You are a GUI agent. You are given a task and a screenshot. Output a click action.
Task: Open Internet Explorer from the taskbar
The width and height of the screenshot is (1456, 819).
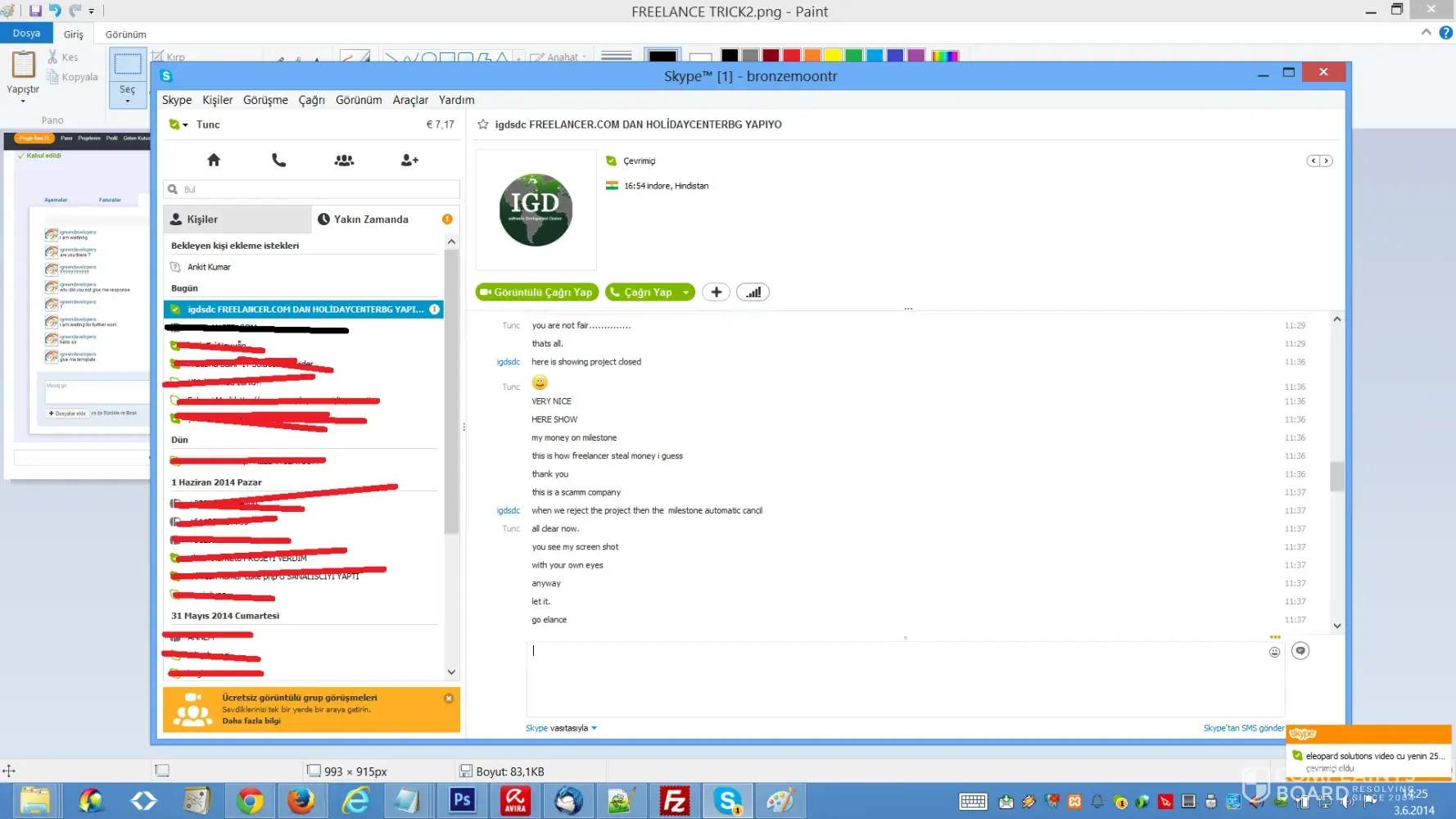(355, 801)
